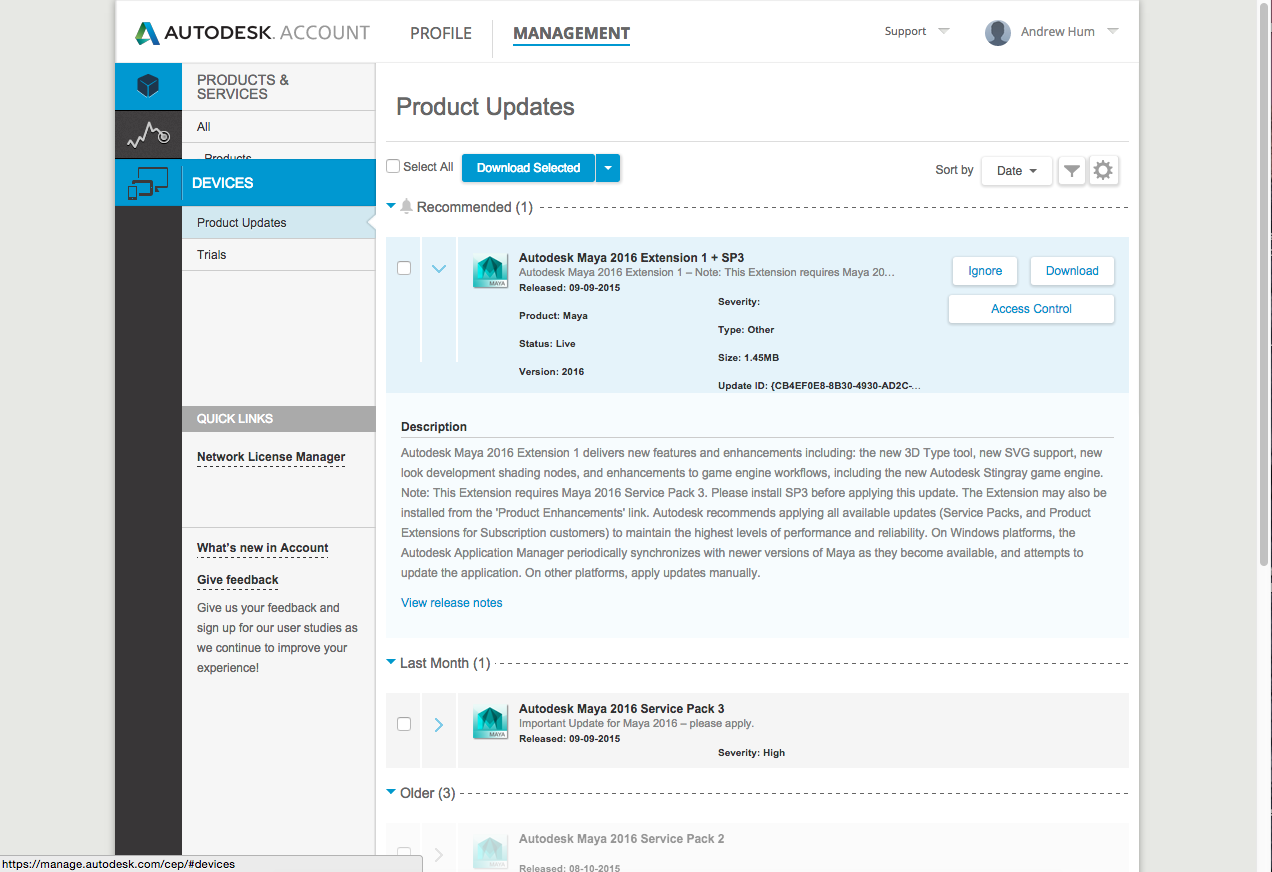This screenshot has width=1272, height=872.
Task: Open the View release notes link
Action: (452, 603)
